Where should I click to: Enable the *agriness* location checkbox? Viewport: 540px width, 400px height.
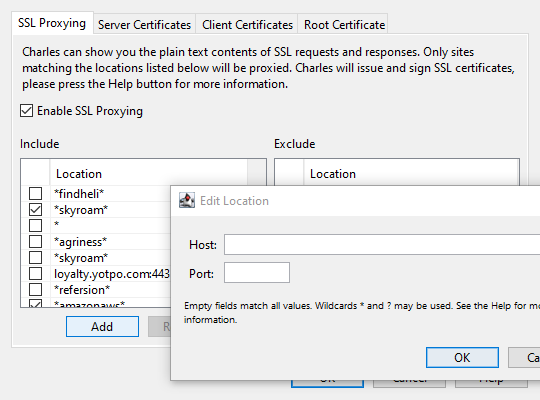(35, 242)
